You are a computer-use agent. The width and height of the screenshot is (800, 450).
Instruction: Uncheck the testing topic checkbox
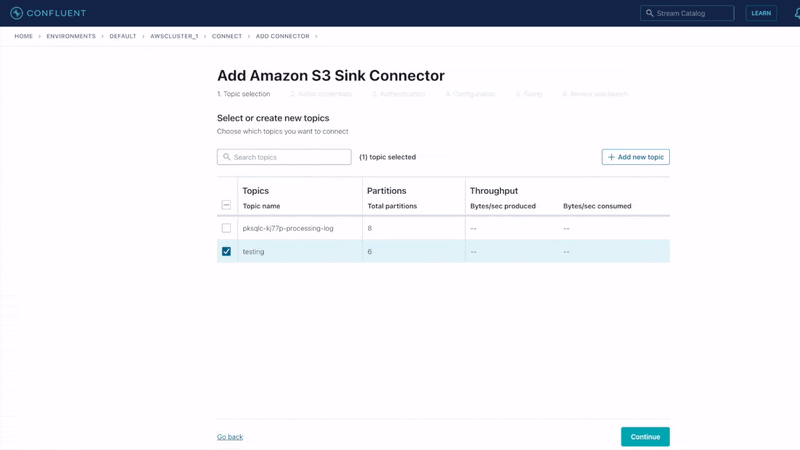tap(226, 252)
